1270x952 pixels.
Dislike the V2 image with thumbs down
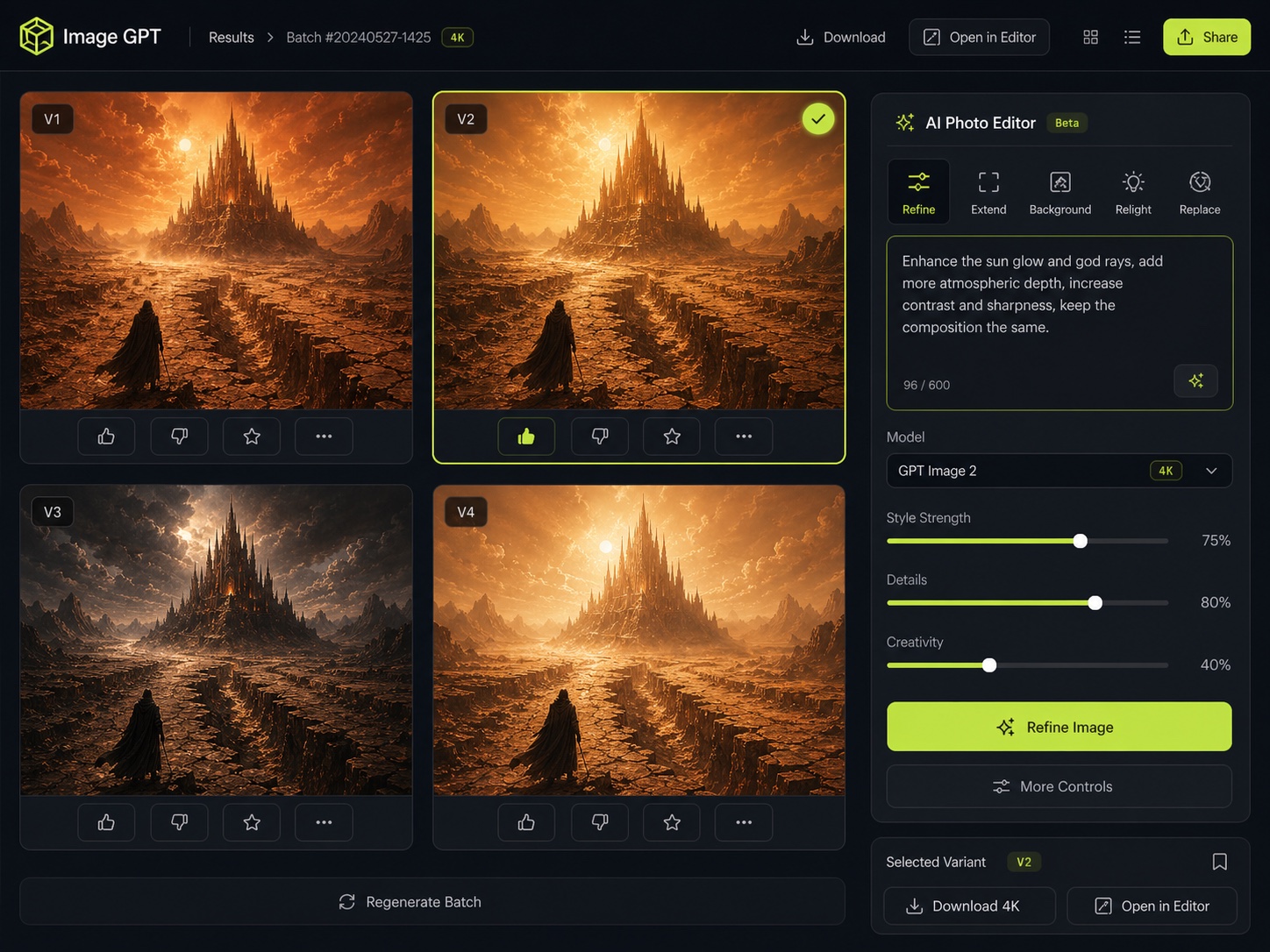(600, 437)
